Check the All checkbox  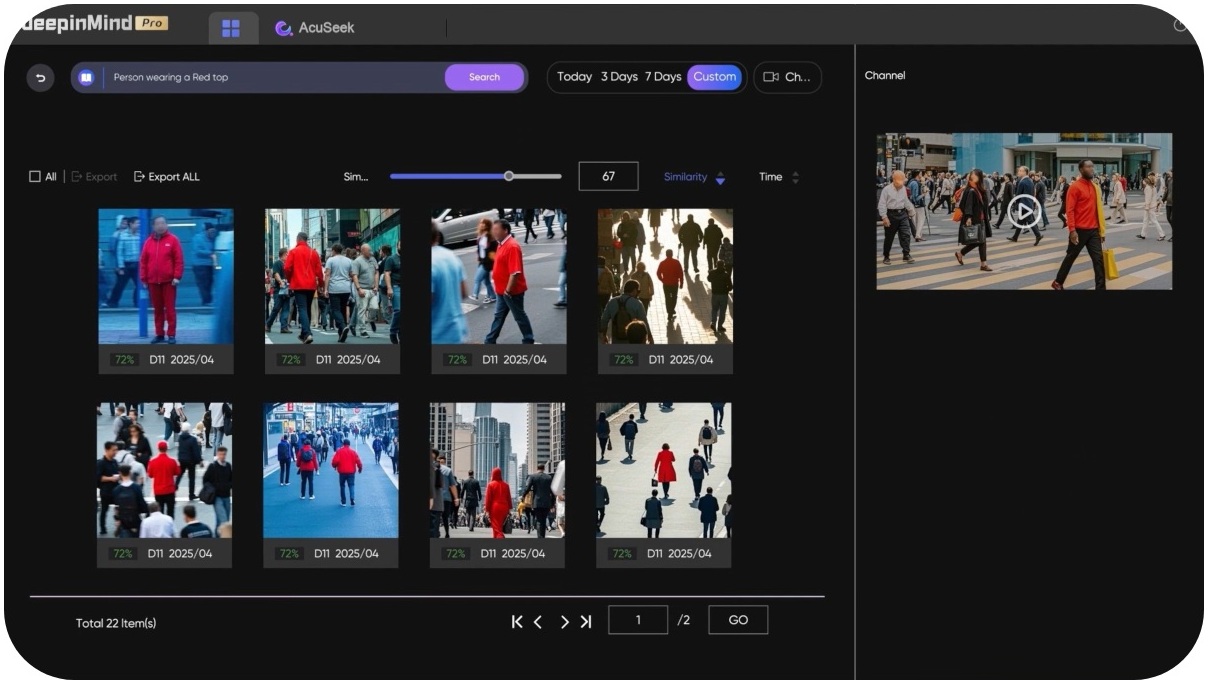pyautogui.click(x=35, y=177)
